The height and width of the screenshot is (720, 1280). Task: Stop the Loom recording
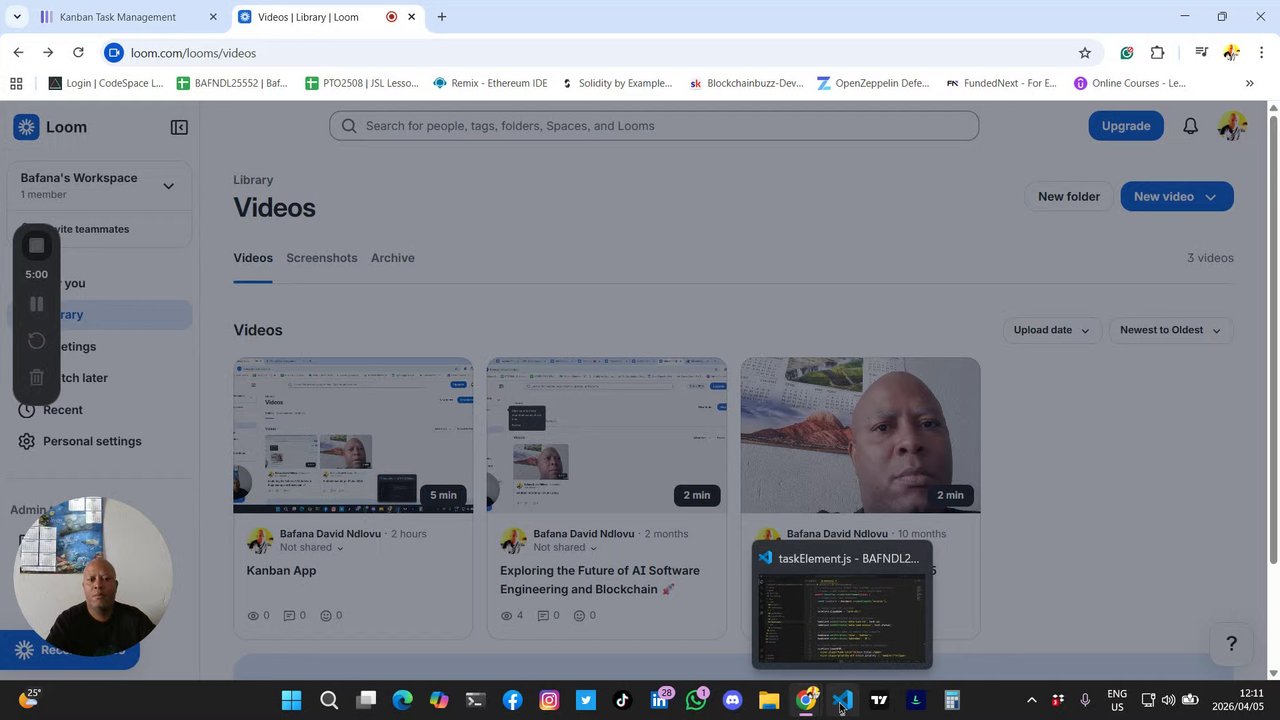click(36, 246)
